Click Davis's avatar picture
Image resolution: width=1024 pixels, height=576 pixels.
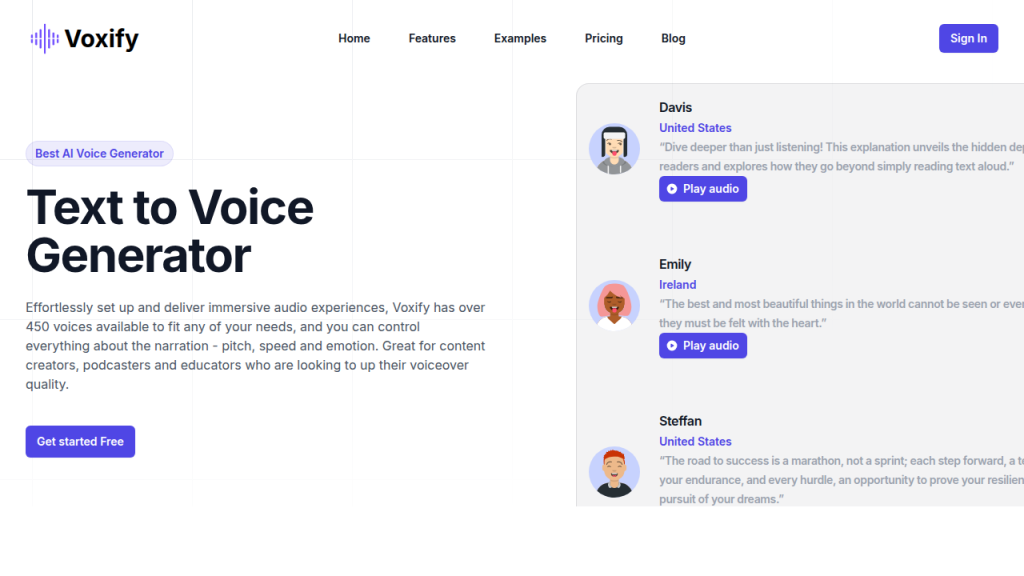[x=614, y=148]
